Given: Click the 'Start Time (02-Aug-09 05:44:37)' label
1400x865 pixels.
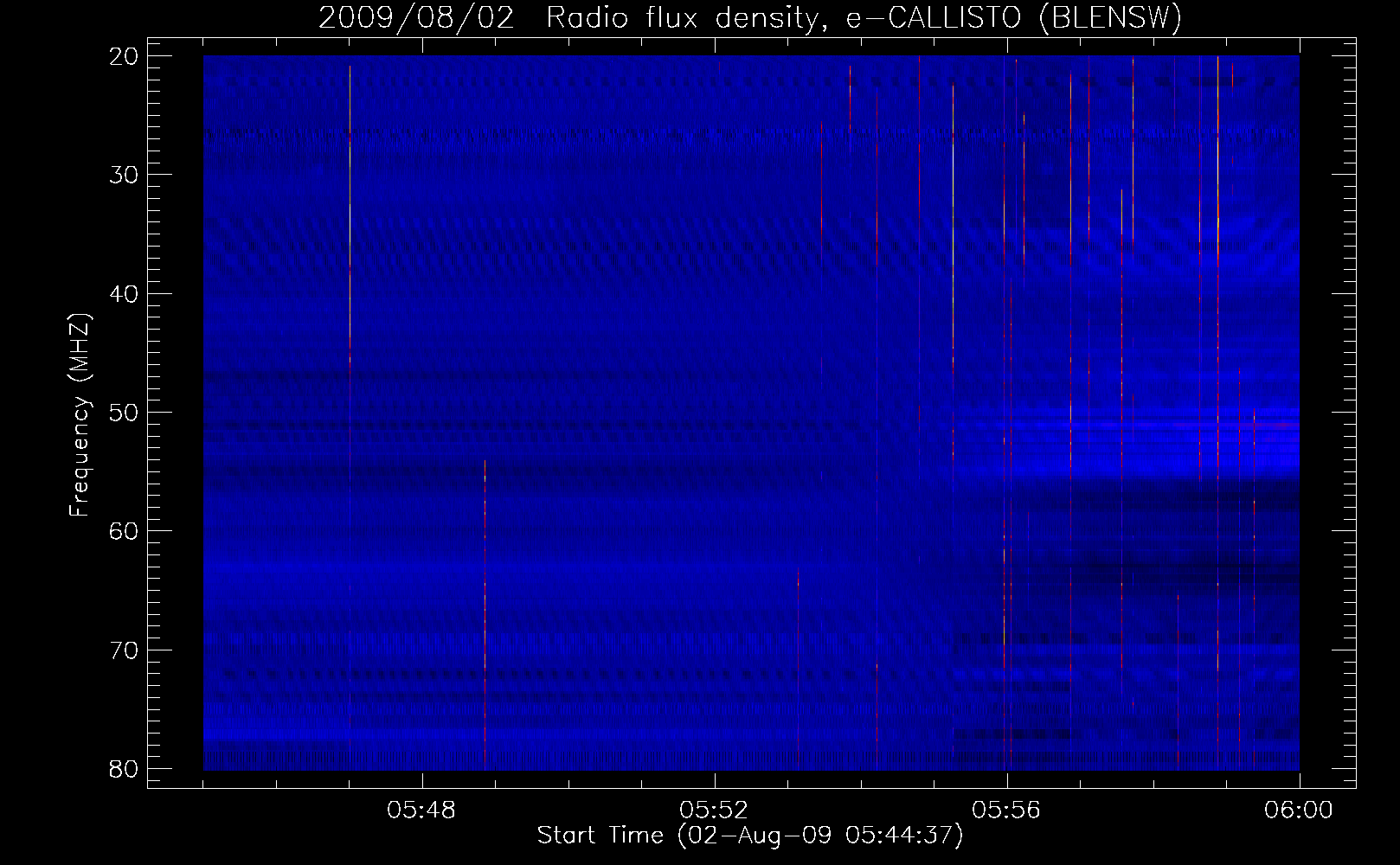Looking at the screenshot, I should click(x=750, y=836).
